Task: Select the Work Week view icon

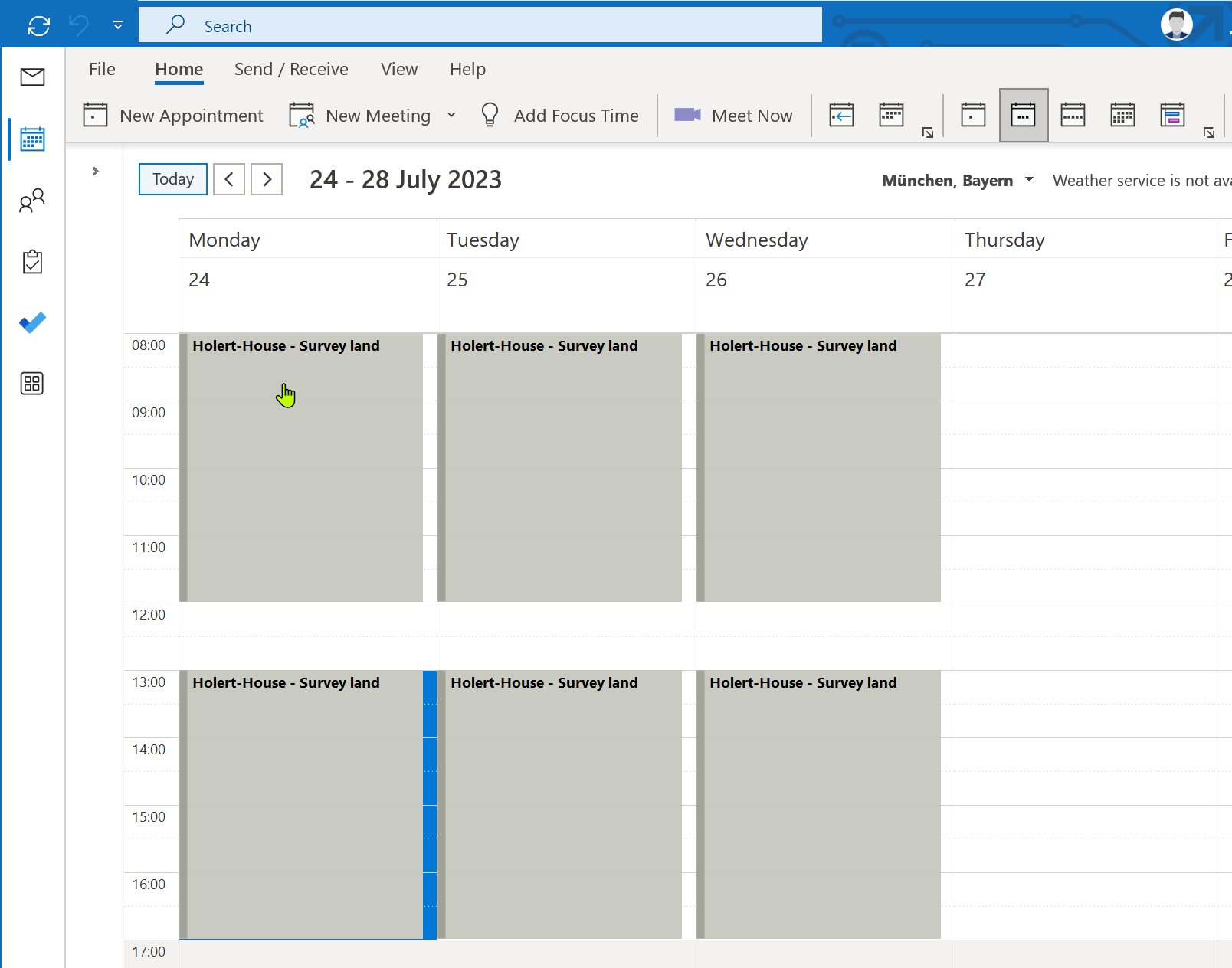Action: tap(1024, 116)
